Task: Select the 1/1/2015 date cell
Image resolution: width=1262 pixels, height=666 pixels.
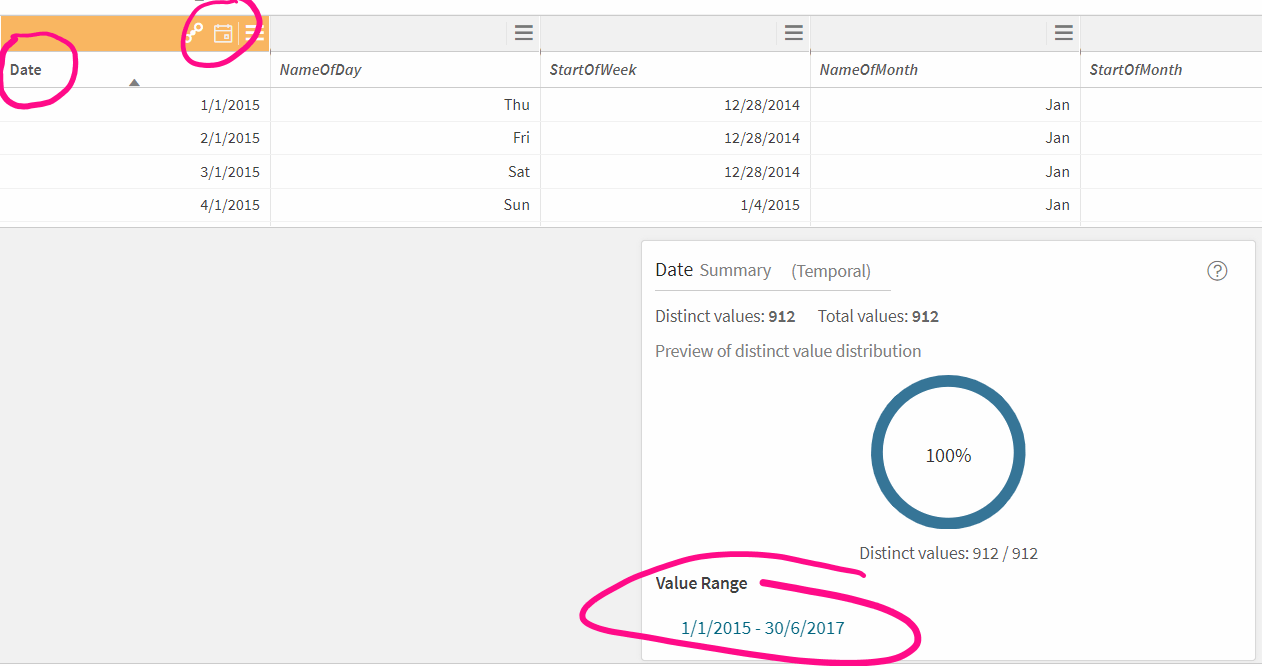Action: (x=233, y=104)
